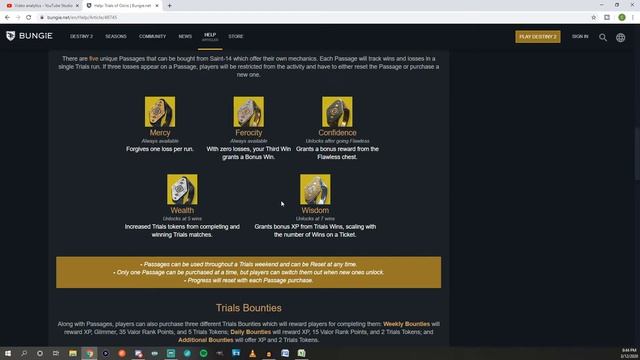This screenshot has width=640, height=360.
Task: Click the Wisdom passage title
Action: (x=315, y=210)
